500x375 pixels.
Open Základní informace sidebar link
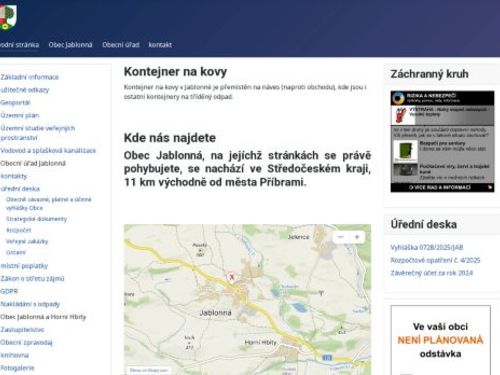pyautogui.click(x=29, y=77)
